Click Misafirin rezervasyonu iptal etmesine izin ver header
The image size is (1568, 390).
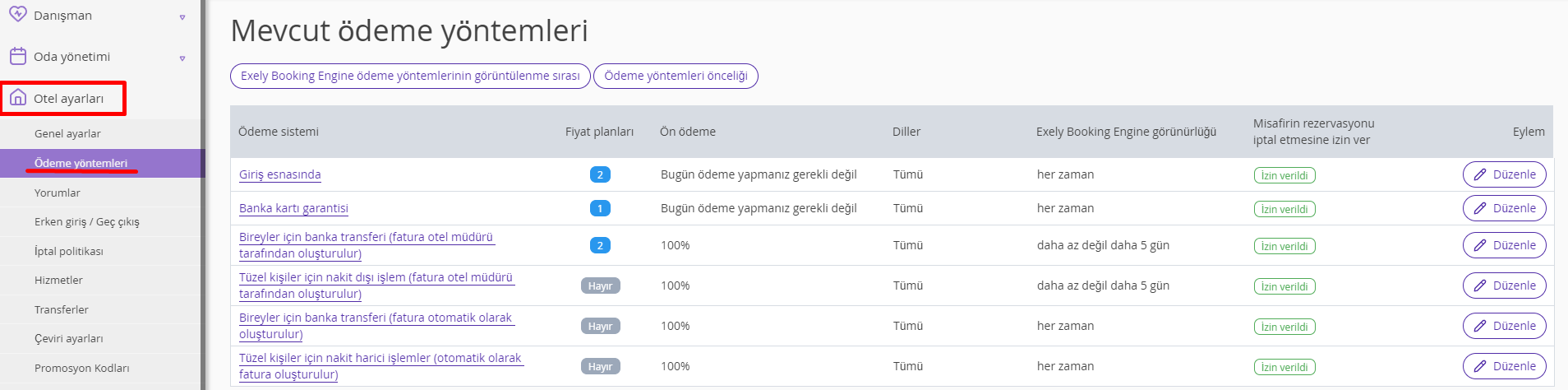pos(1313,132)
